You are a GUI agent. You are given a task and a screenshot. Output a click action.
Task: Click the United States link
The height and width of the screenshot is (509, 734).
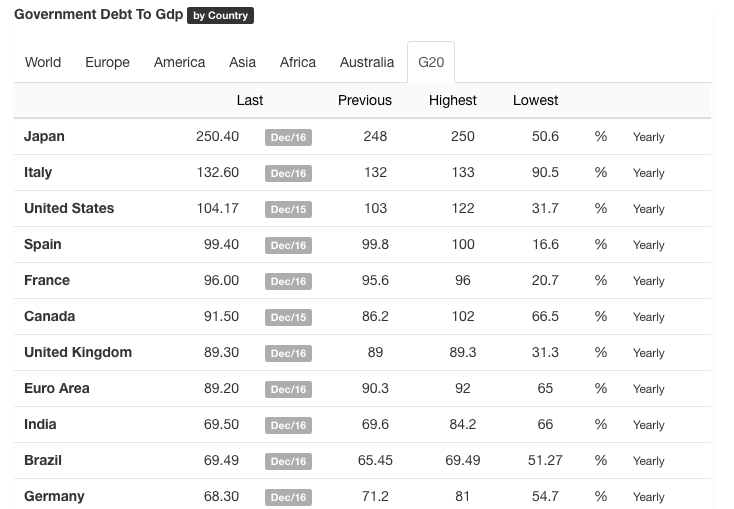(x=69, y=208)
